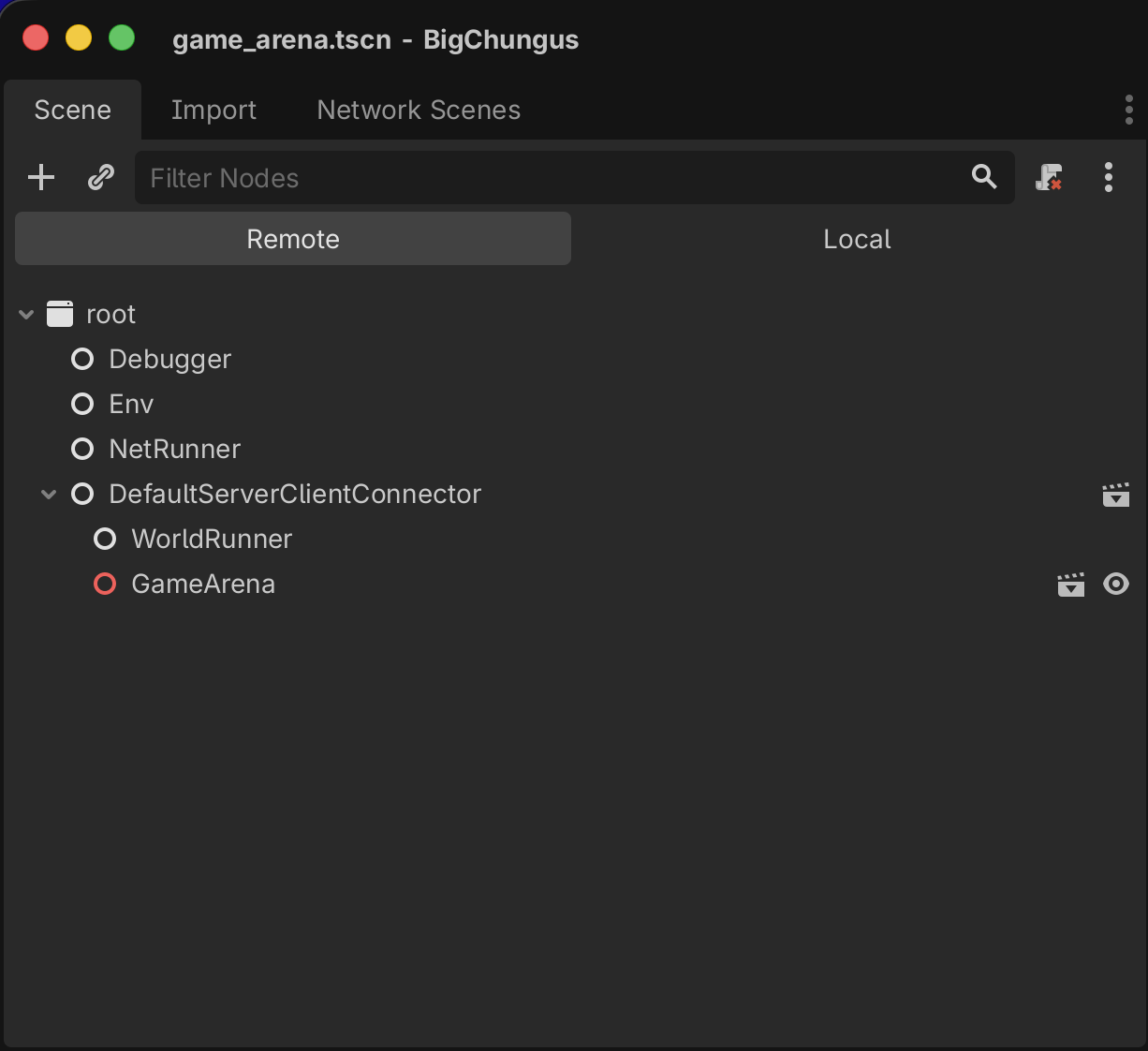Click the node circle icon beside Debugger
This screenshot has height=1051, width=1148.
pos(82,359)
